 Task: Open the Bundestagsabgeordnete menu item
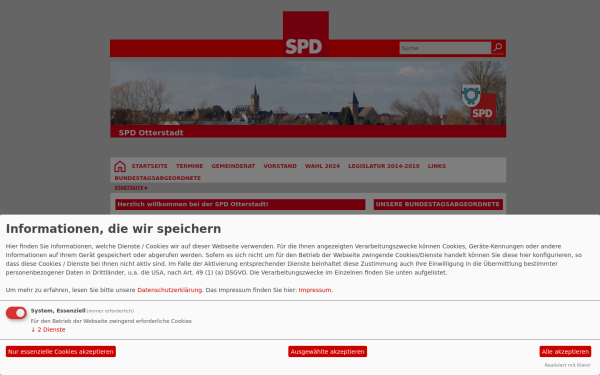[x=158, y=178]
